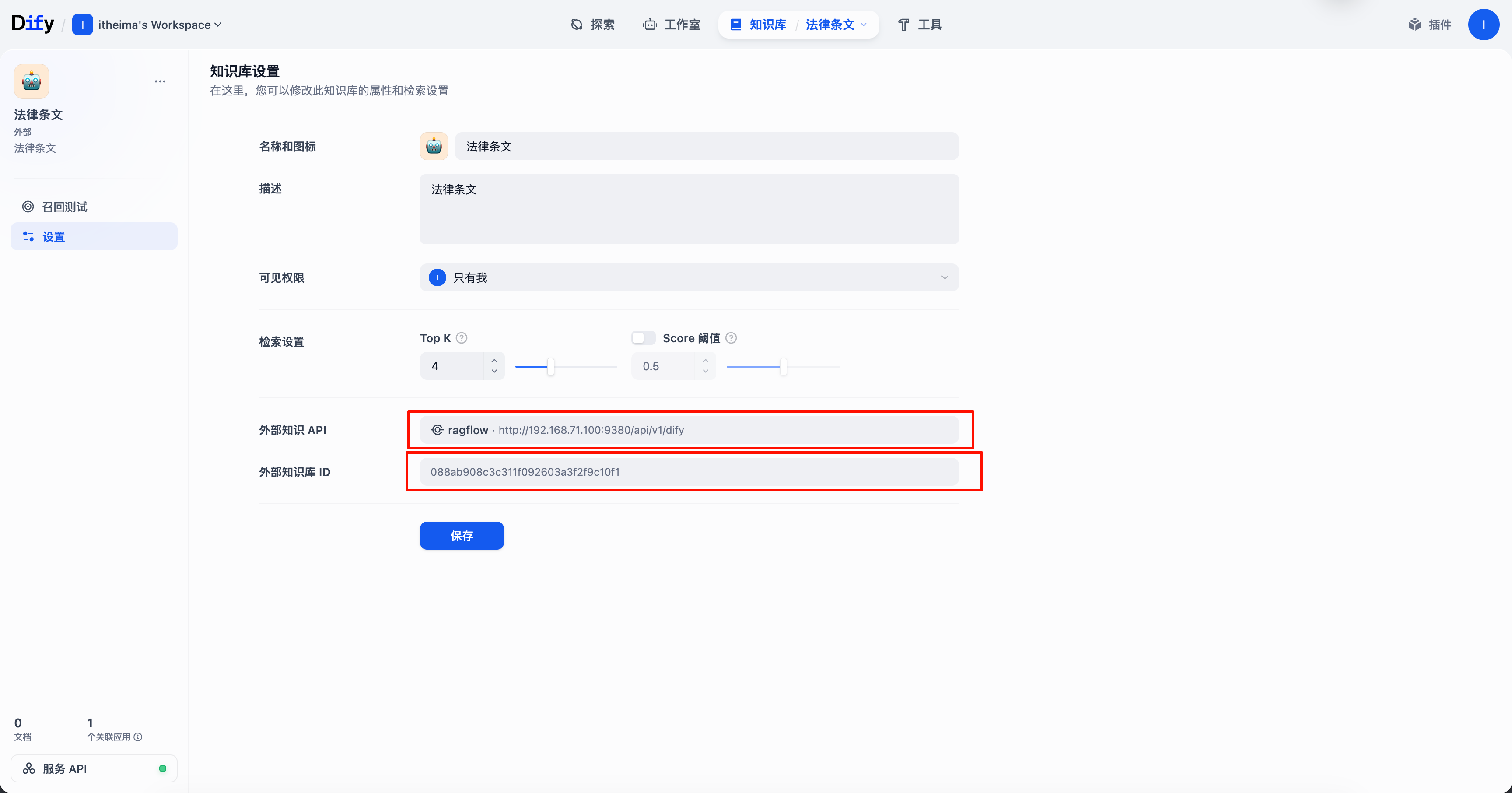Click the 保存 button
Screen dimensions: 1512x793
[x=462, y=536]
